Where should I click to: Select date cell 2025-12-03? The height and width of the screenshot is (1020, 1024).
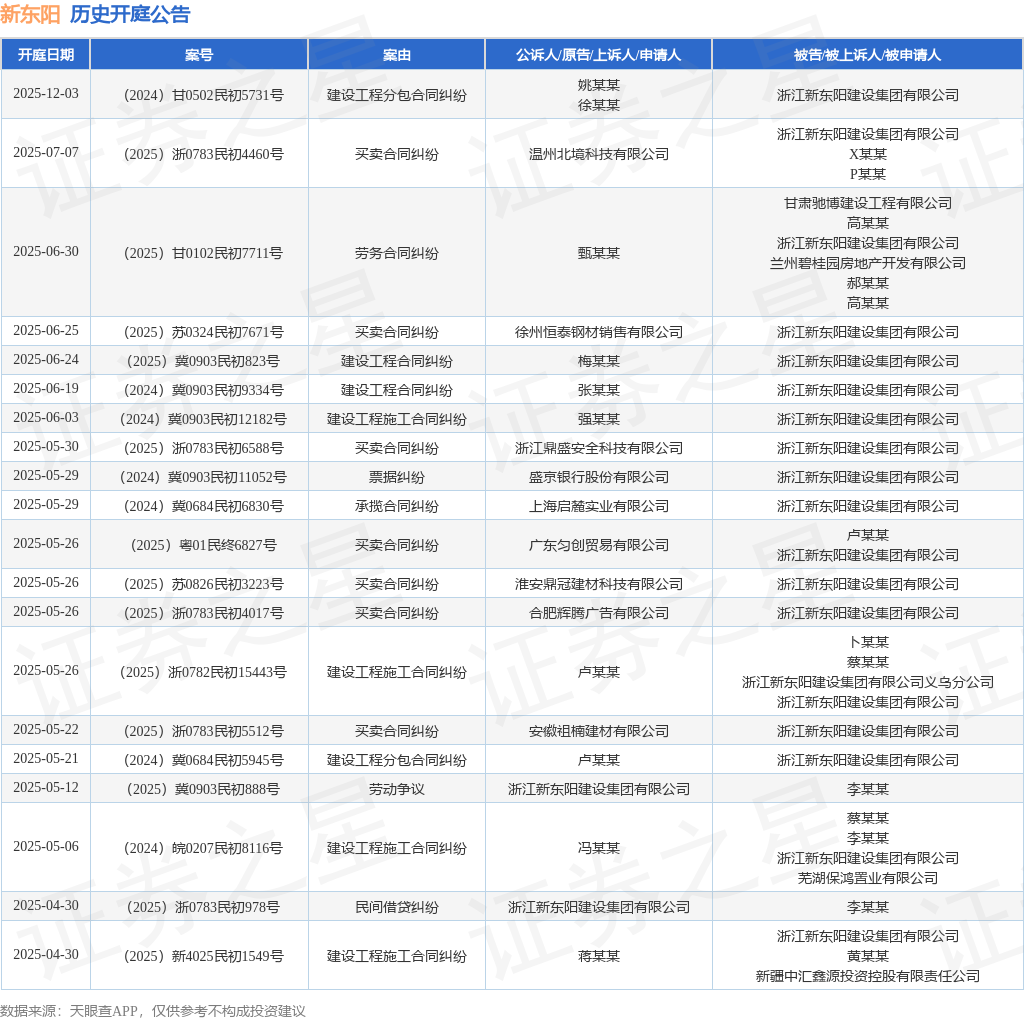(x=46, y=93)
